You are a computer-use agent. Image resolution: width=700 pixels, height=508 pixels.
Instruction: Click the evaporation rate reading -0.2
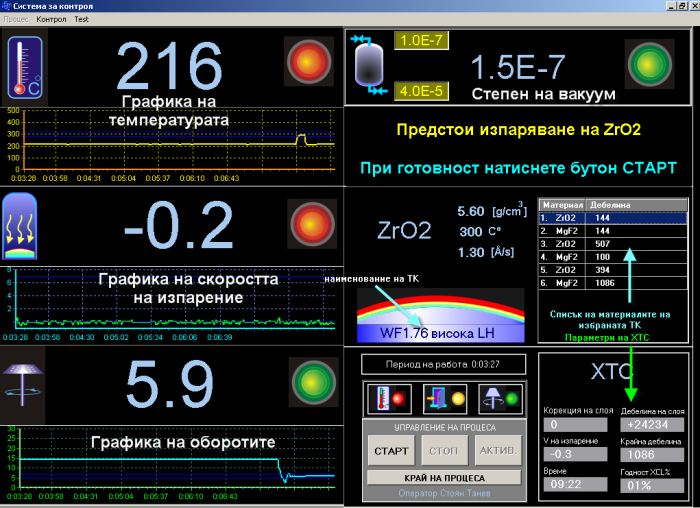(x=178, y=225)
